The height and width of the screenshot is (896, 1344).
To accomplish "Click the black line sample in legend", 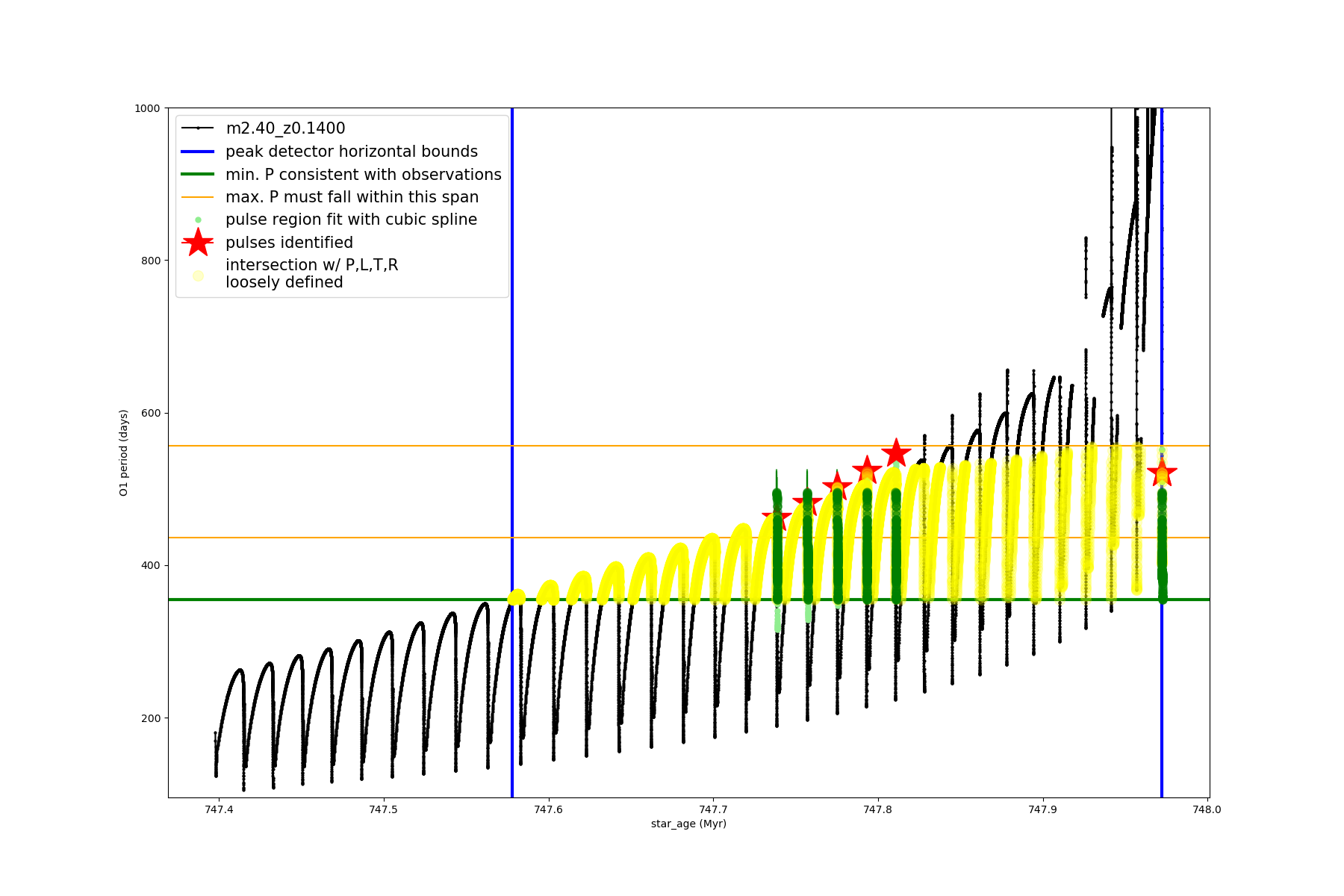I will pos(198,128).
